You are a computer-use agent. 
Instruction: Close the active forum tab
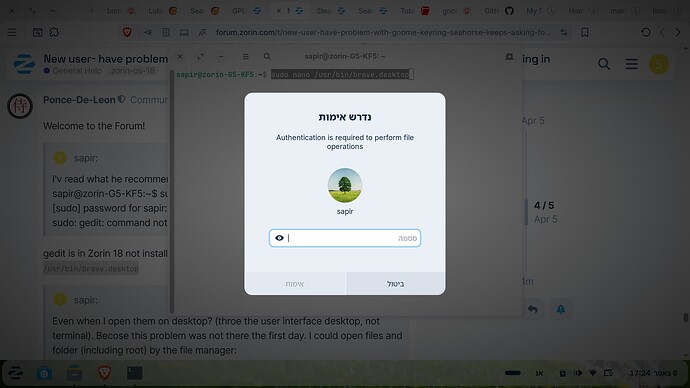[279, 11]
